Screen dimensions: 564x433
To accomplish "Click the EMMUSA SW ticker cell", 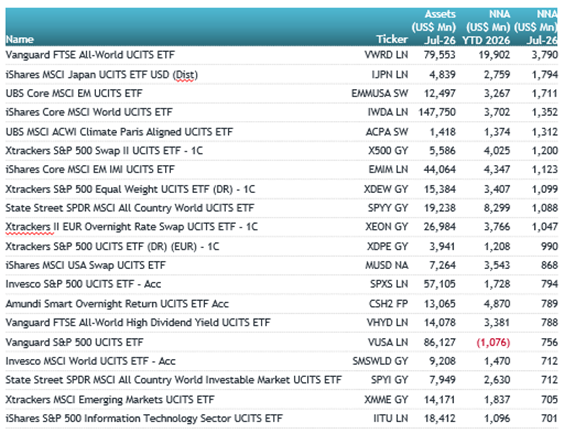I will [x=380, y=93].
